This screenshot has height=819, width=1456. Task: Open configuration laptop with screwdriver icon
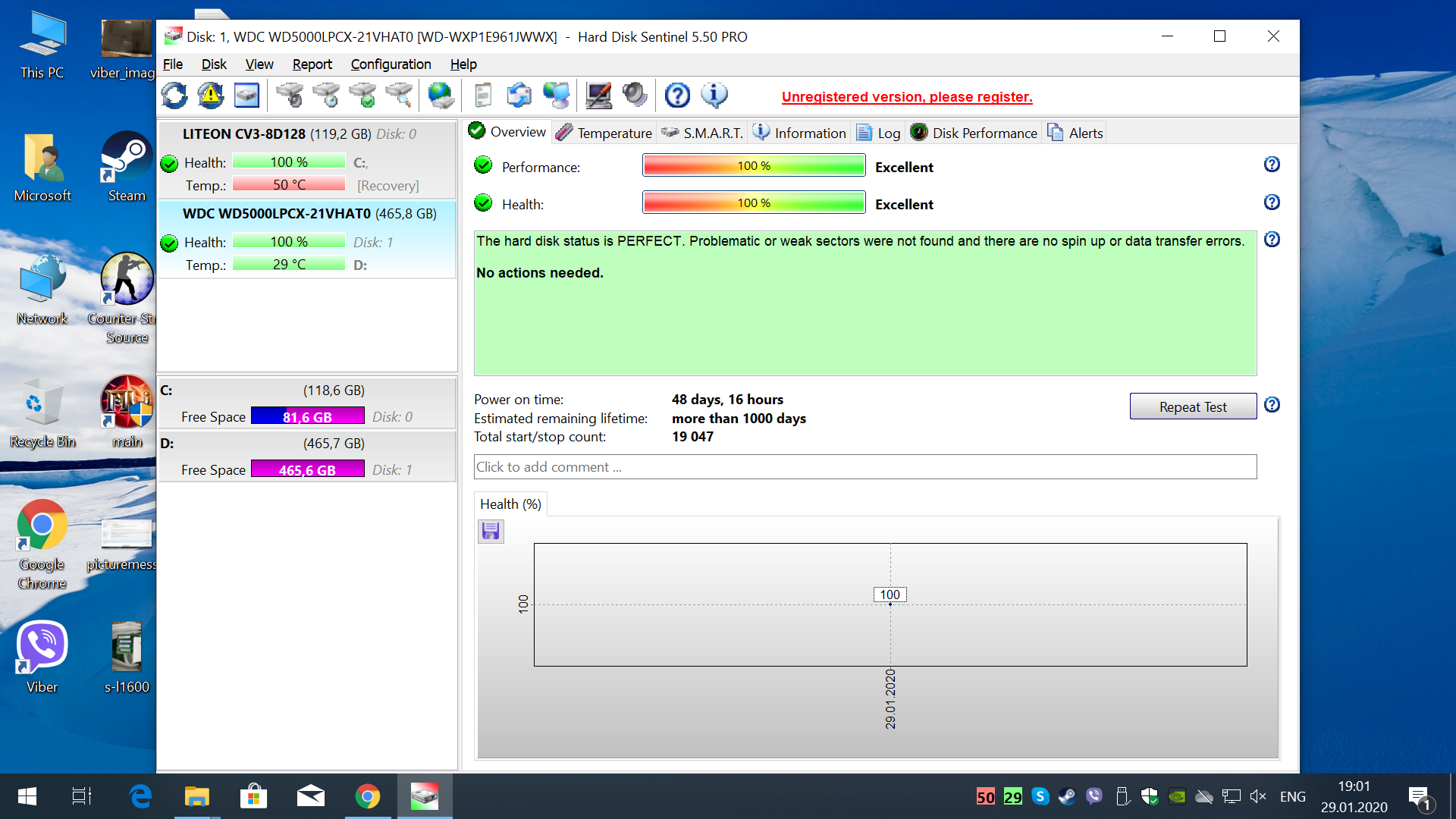[598, 96]
